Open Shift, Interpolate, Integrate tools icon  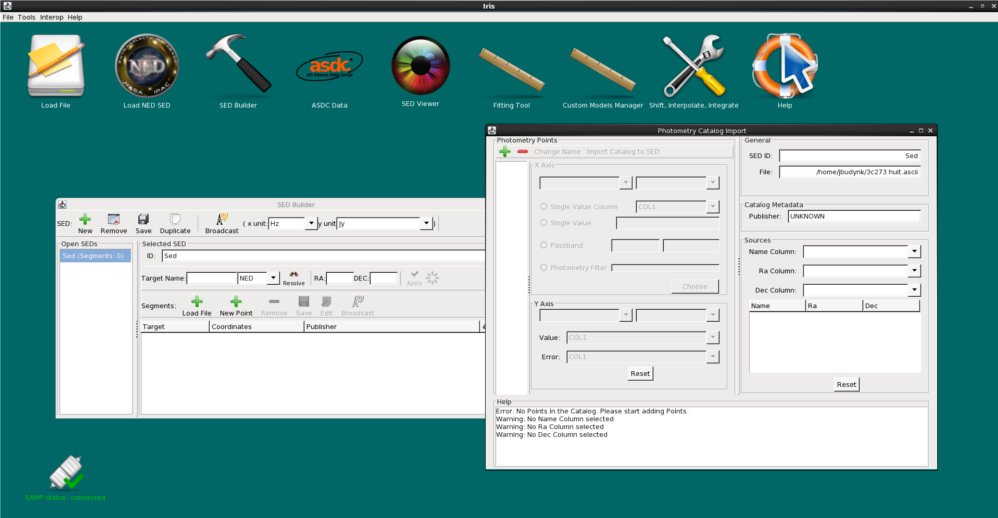(693, 66)
